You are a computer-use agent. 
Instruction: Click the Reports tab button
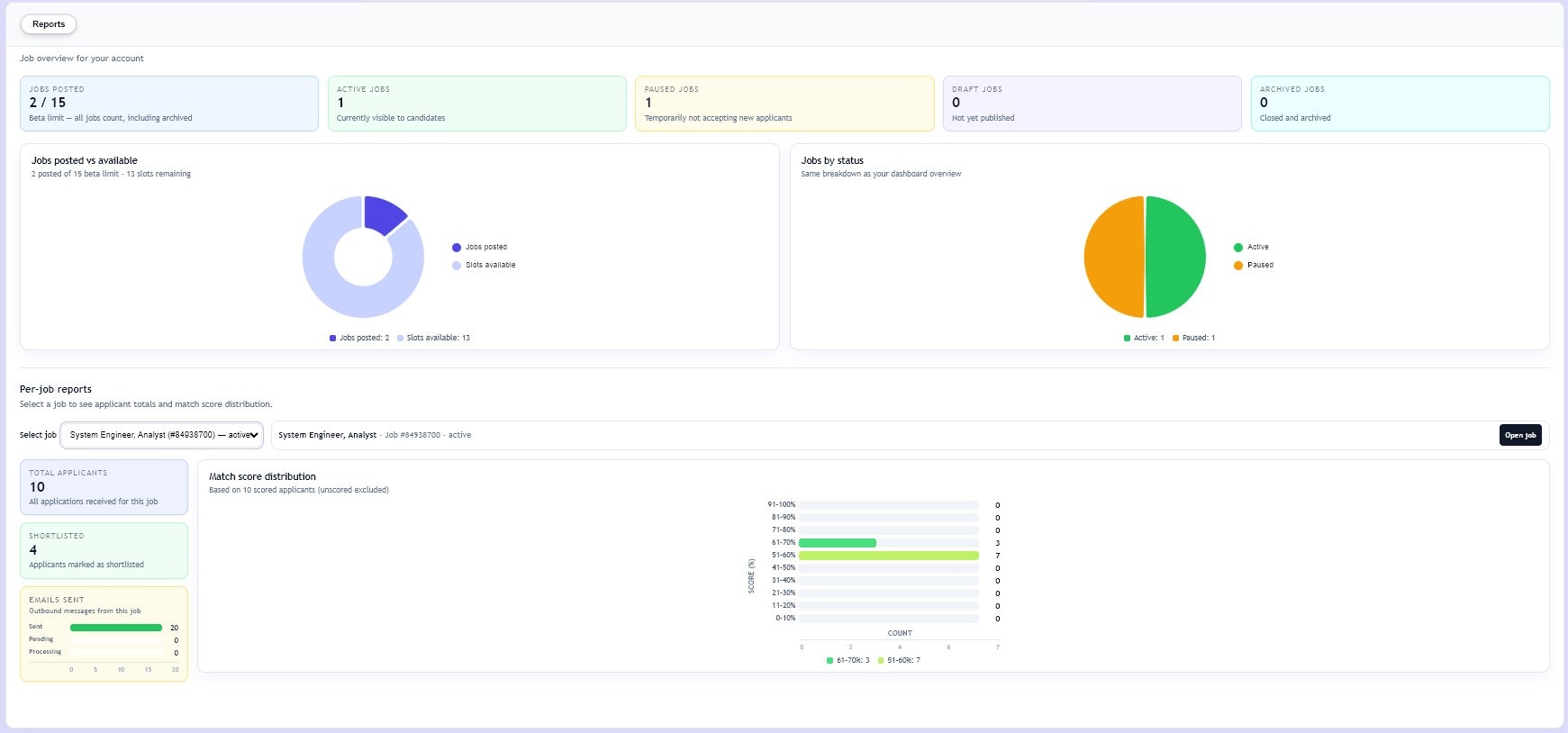pos(49,24)
